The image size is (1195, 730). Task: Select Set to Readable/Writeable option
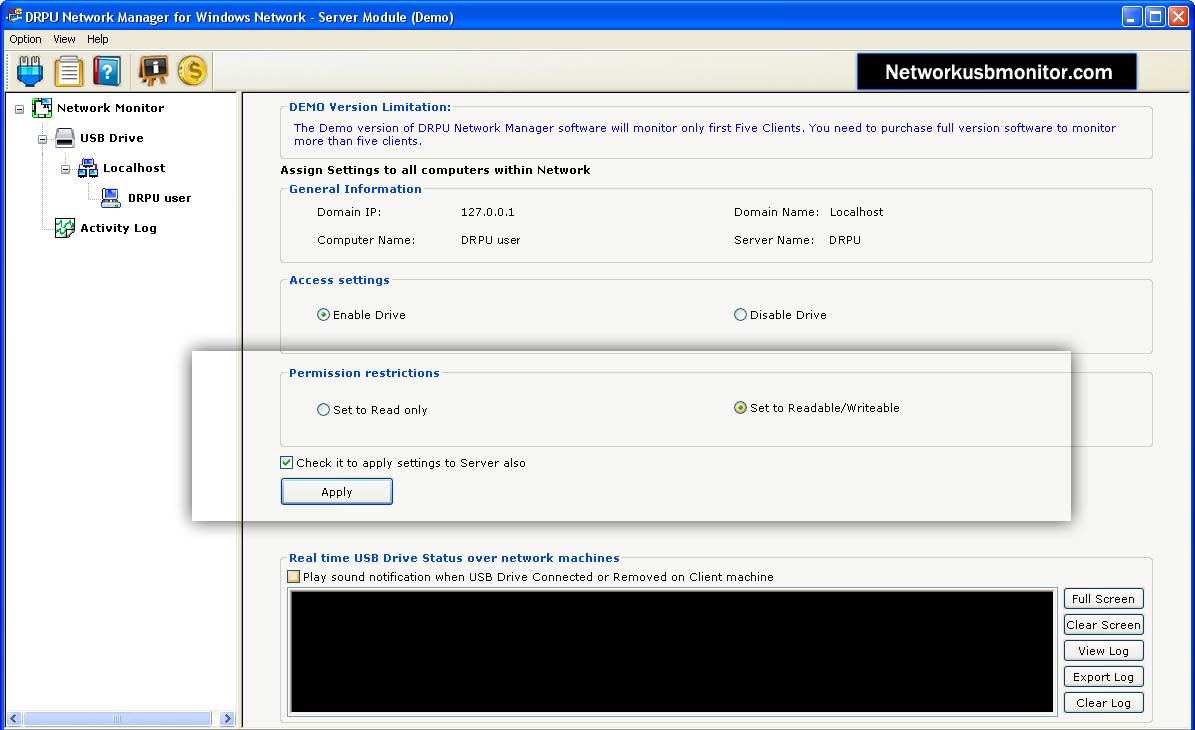click(x=740, y=408)
